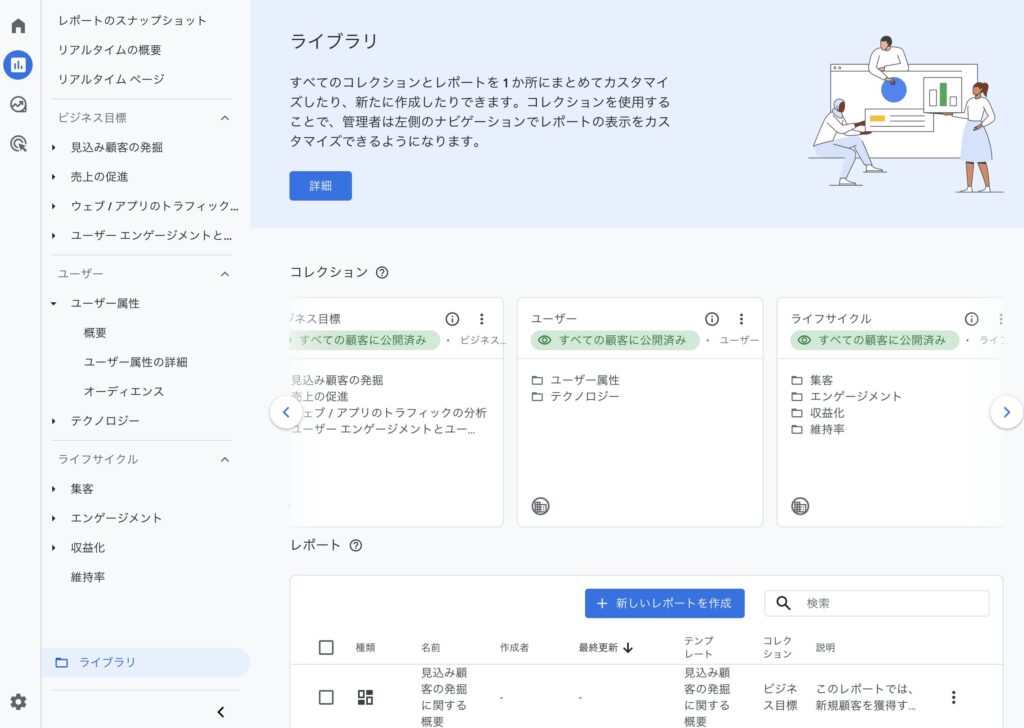Open the Home icon in left rail

click(x=18, y=26)
